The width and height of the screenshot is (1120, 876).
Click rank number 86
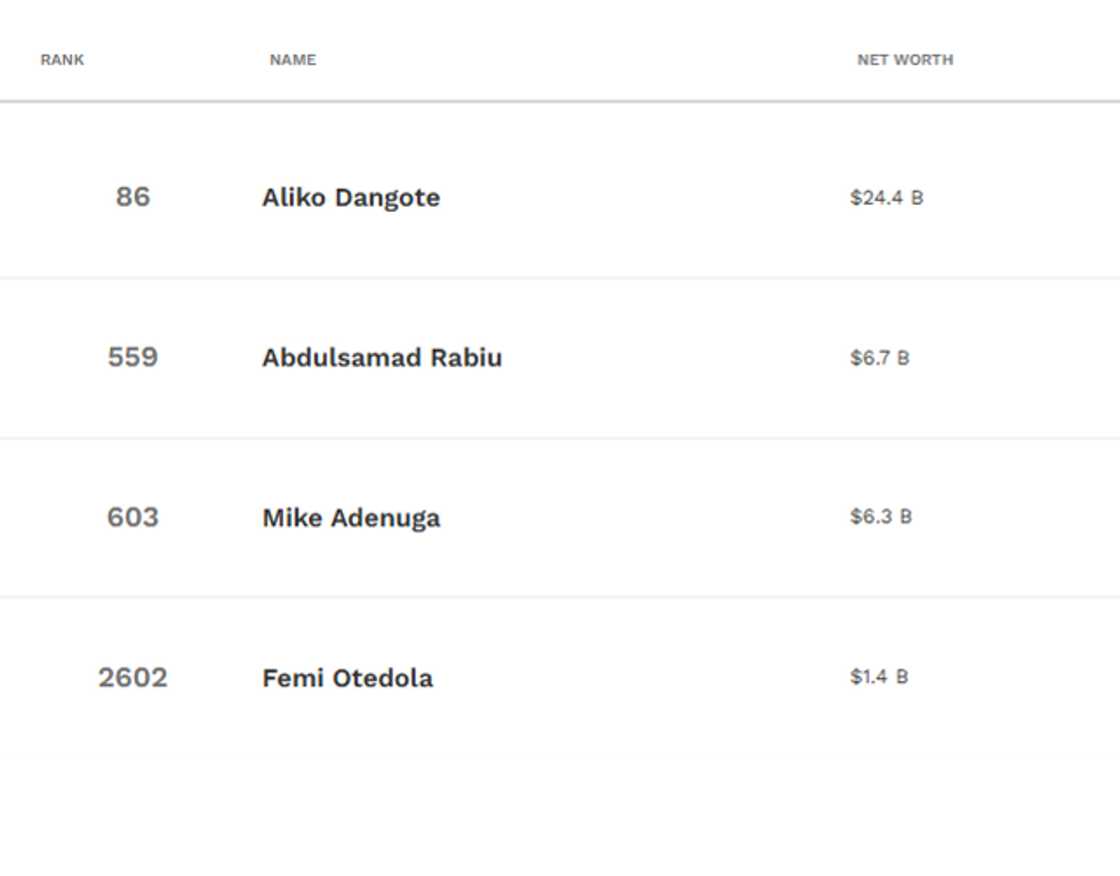tap(133, 197)
